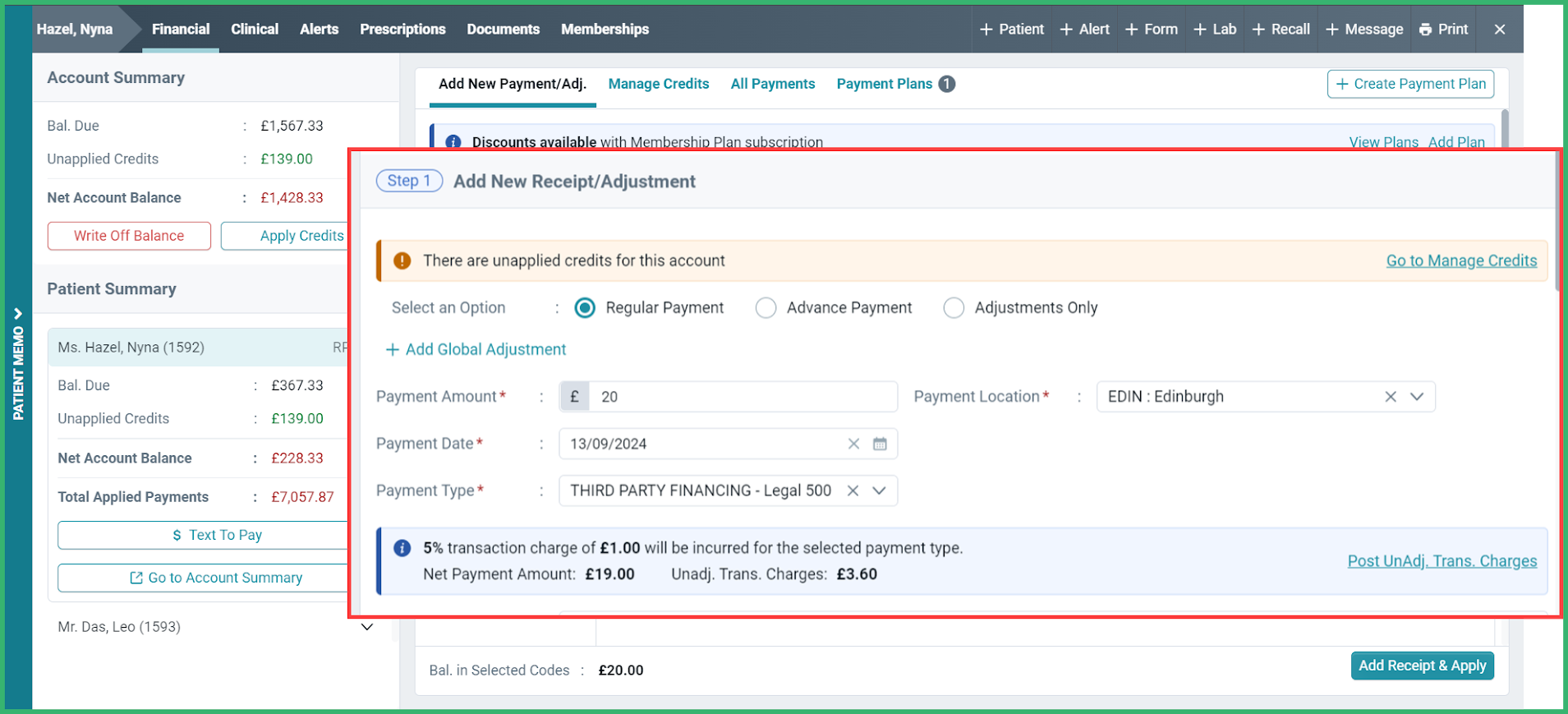Image resolution: width=1568 pixels, height=714 pixels.
Task: Click the pound currency prefix in Payment Amount
Action: pos(575,397)
